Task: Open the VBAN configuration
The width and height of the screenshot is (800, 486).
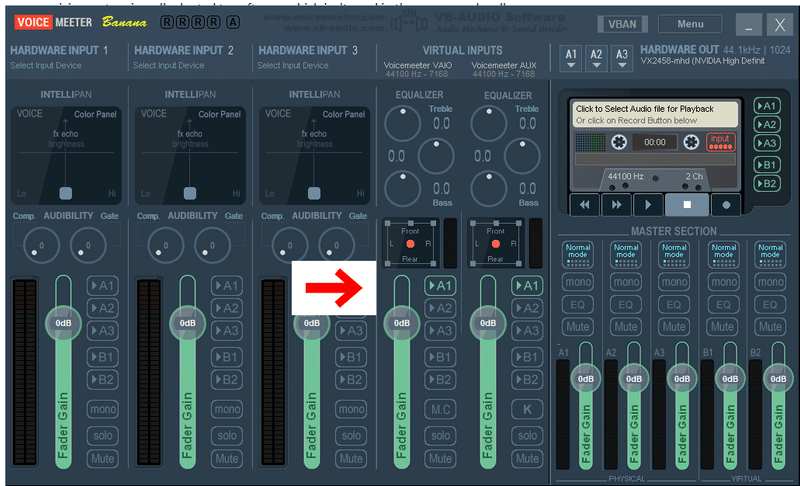Action: 622,24
